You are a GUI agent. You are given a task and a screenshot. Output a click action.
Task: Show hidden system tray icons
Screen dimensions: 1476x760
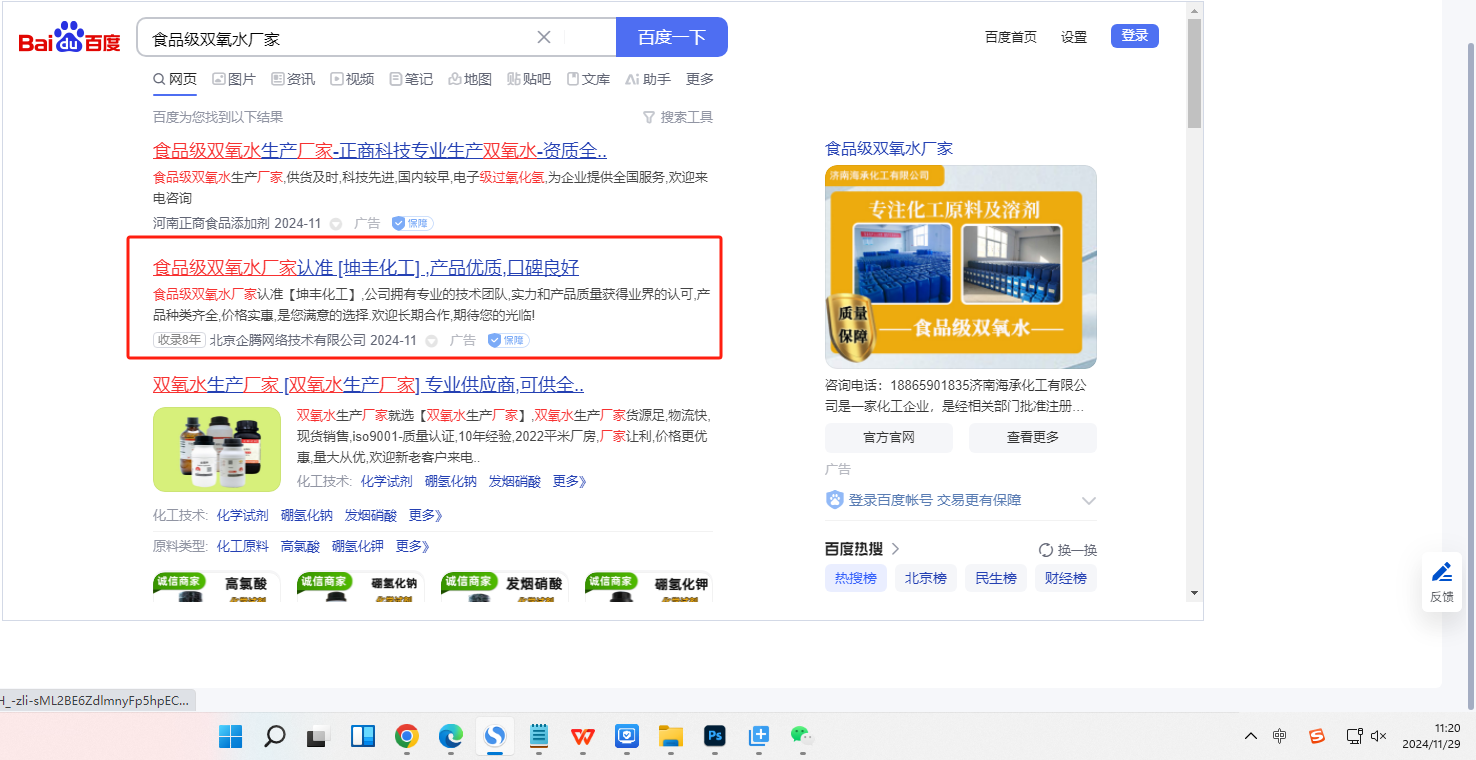[x=1251, y=737]
